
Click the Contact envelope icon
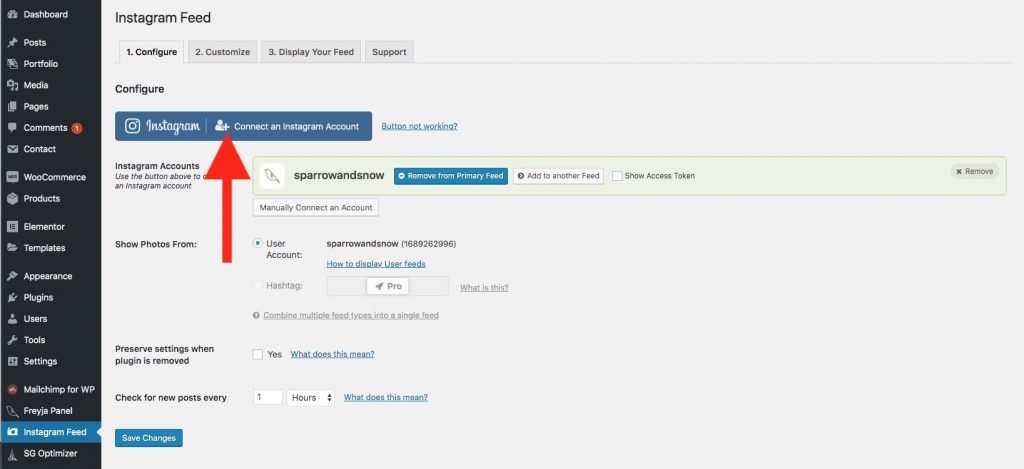12,149
